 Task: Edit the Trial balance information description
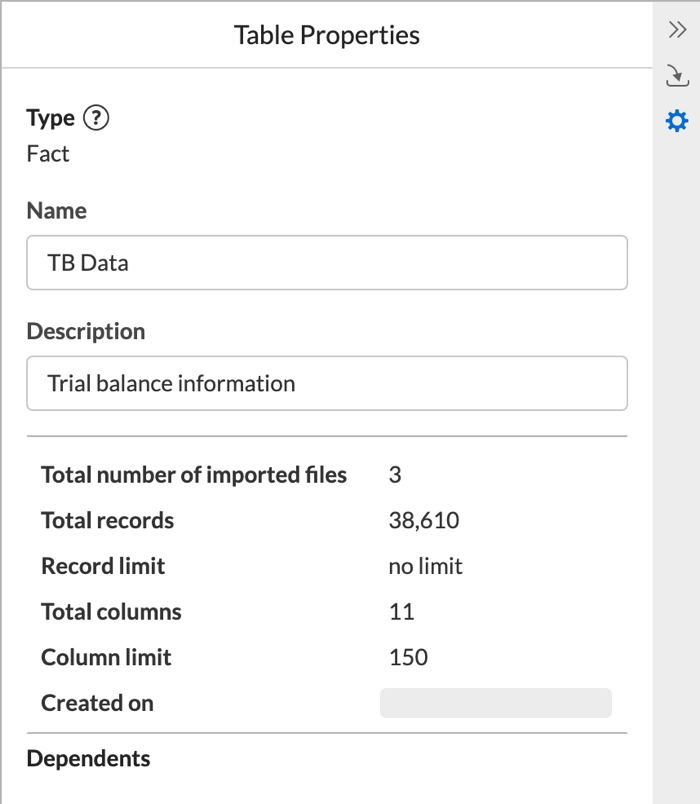coord(327,383)
